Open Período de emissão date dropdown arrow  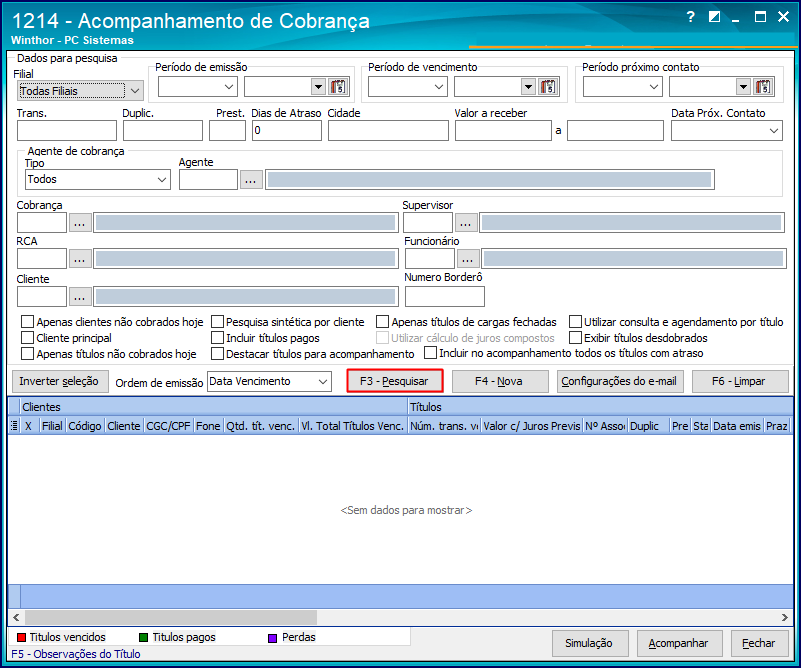click(x=318, y=87)
